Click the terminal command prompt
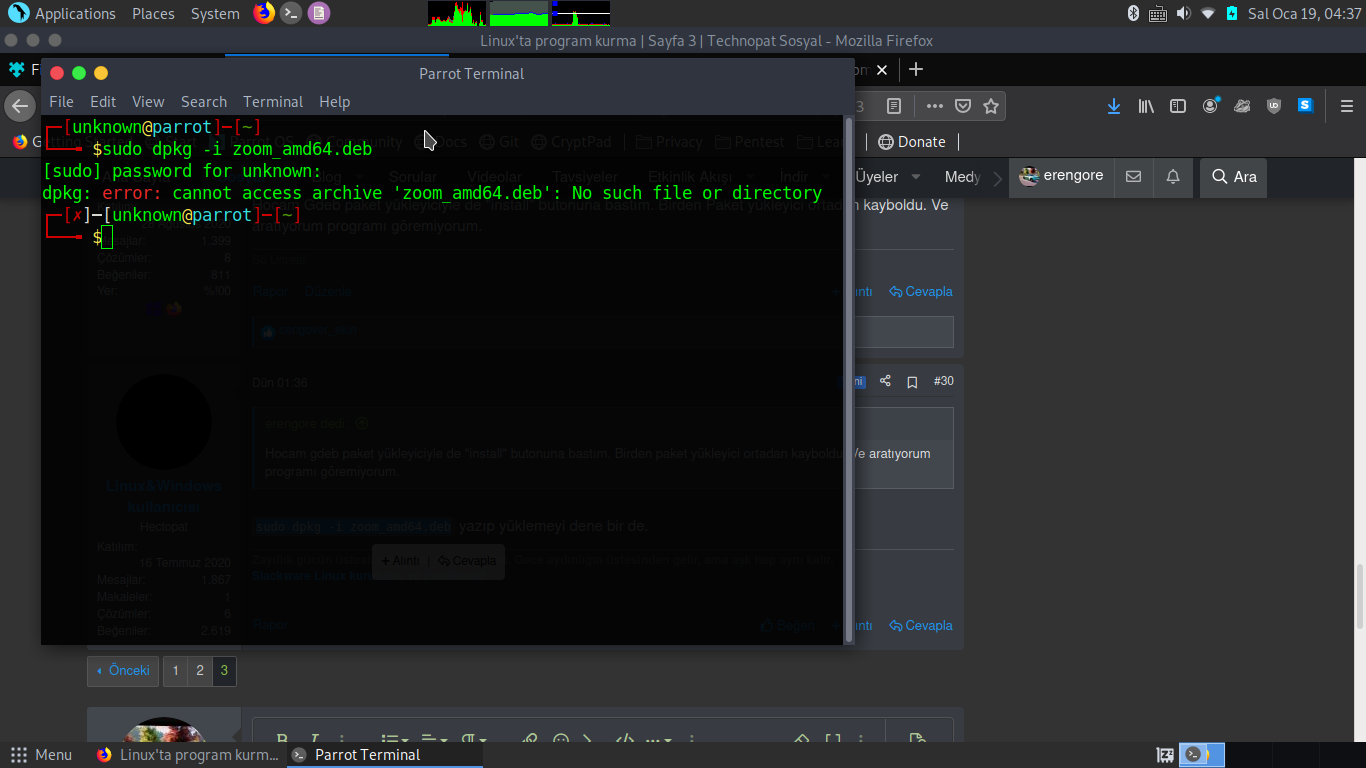 [106, 237]
